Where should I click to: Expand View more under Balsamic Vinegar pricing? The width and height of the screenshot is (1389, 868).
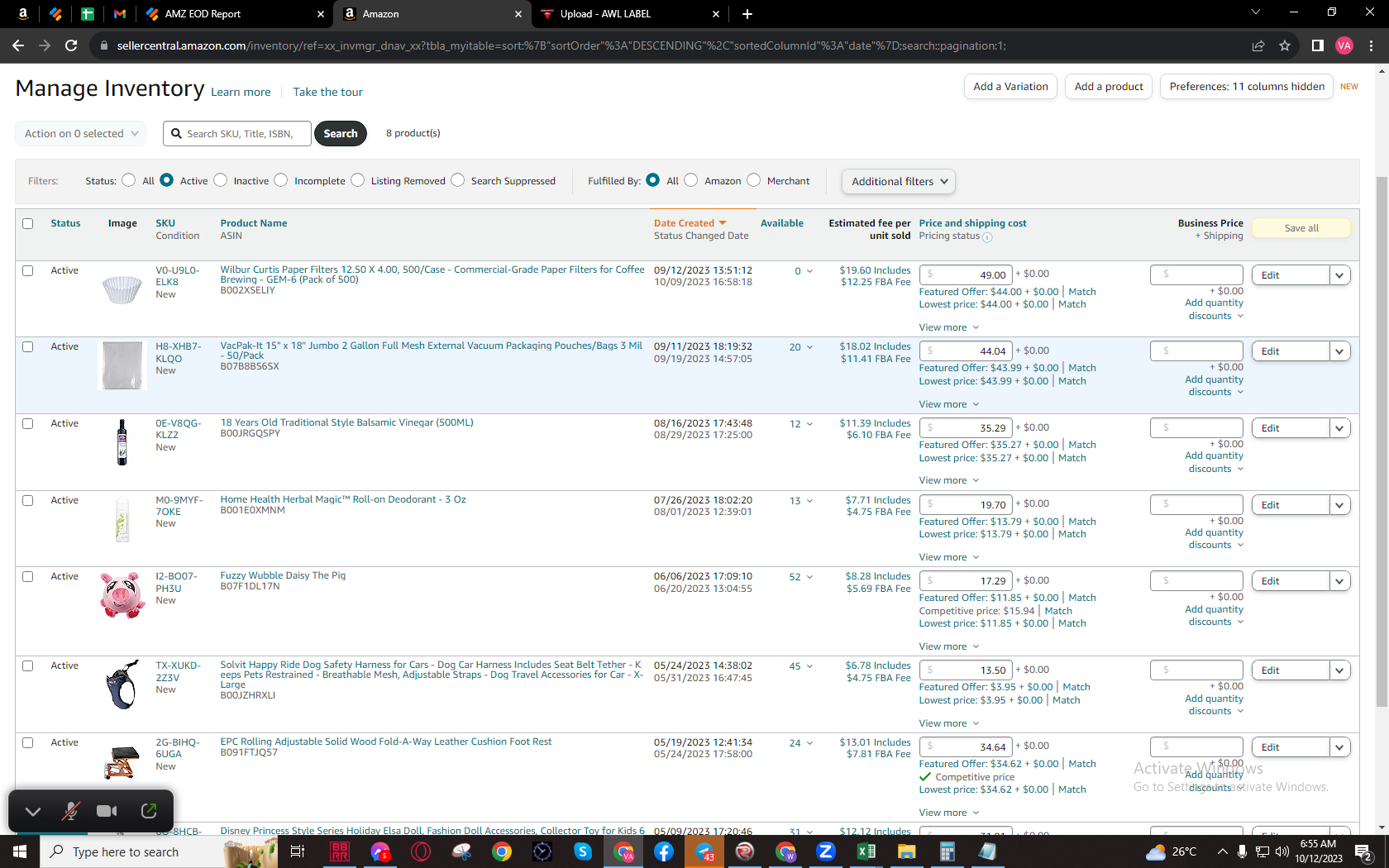coord(949,480)
